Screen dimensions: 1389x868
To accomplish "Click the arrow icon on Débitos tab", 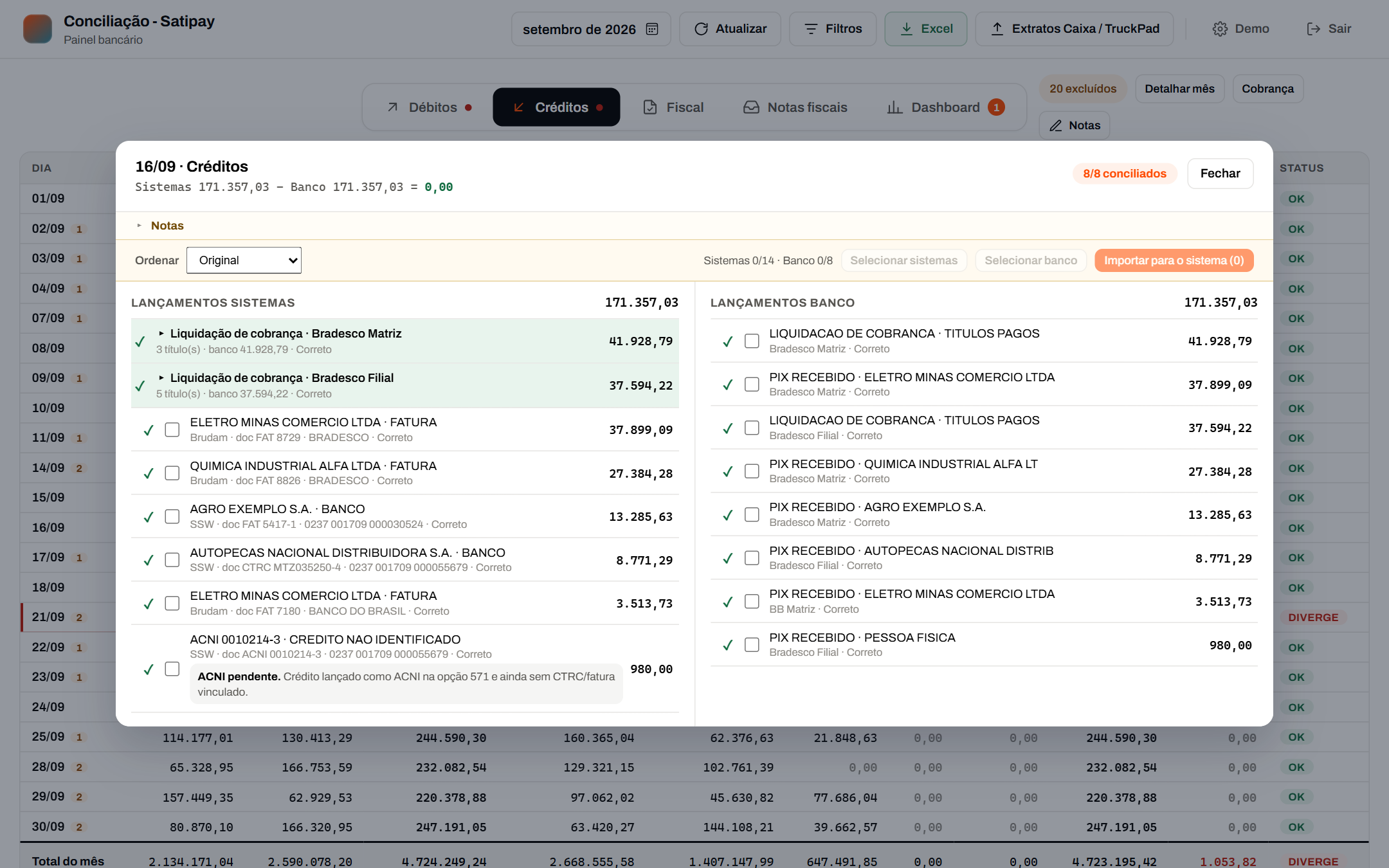I will [x=392, y=107].
